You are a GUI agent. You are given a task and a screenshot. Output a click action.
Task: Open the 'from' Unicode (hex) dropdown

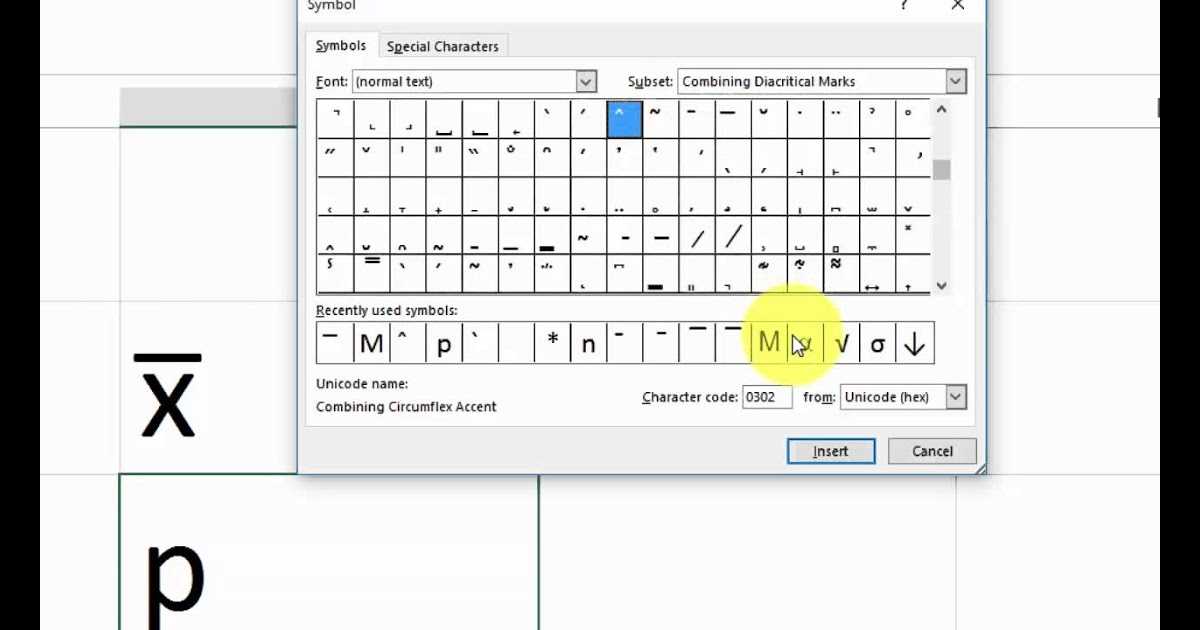(956, 397)
